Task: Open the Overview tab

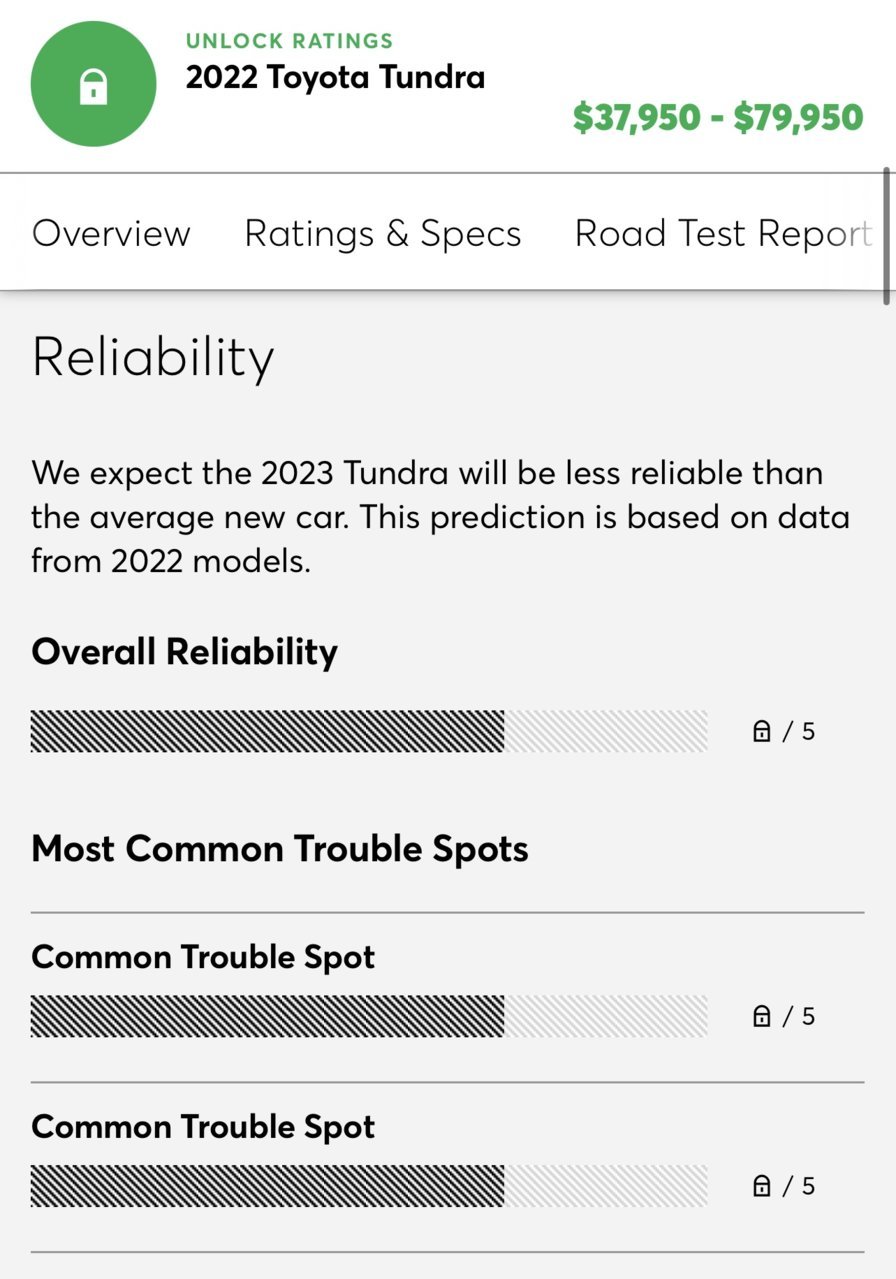Action: click(111, 233)
